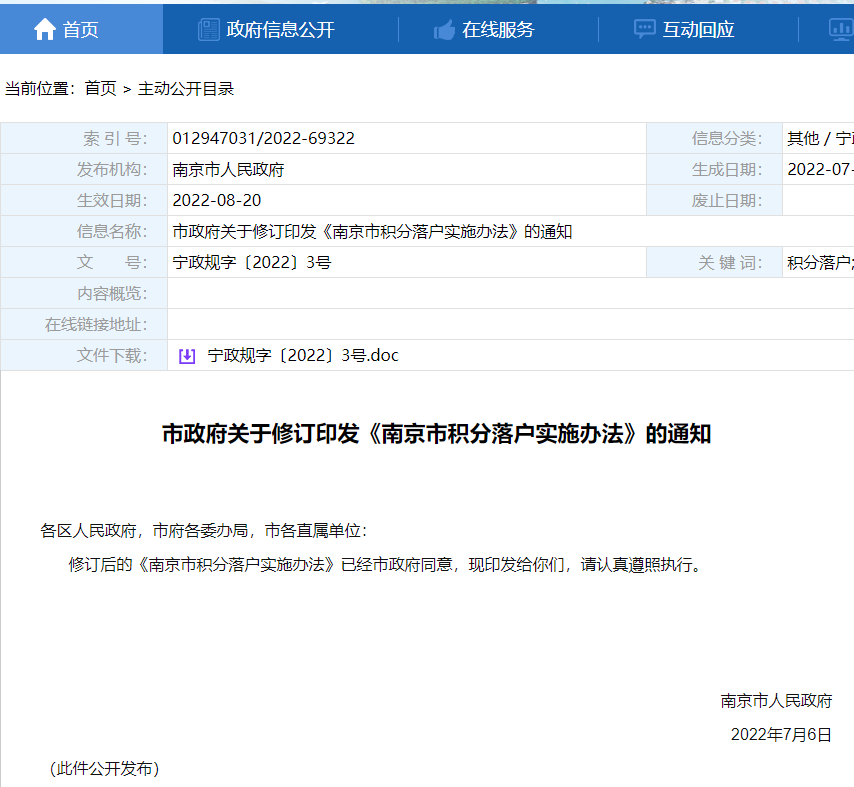854x787 pixels.
Task: Open 政府信息公开 menu item
Action: (x=280, y=30)
